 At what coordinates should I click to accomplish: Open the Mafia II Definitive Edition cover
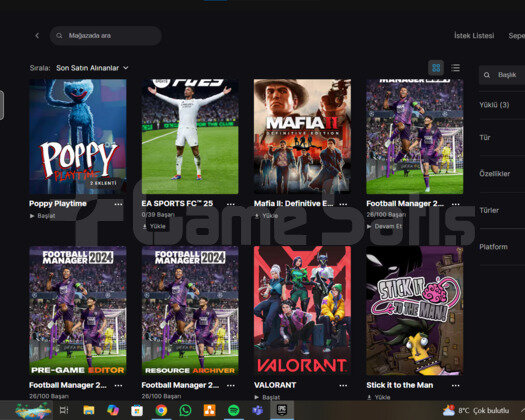click(302, 137)
